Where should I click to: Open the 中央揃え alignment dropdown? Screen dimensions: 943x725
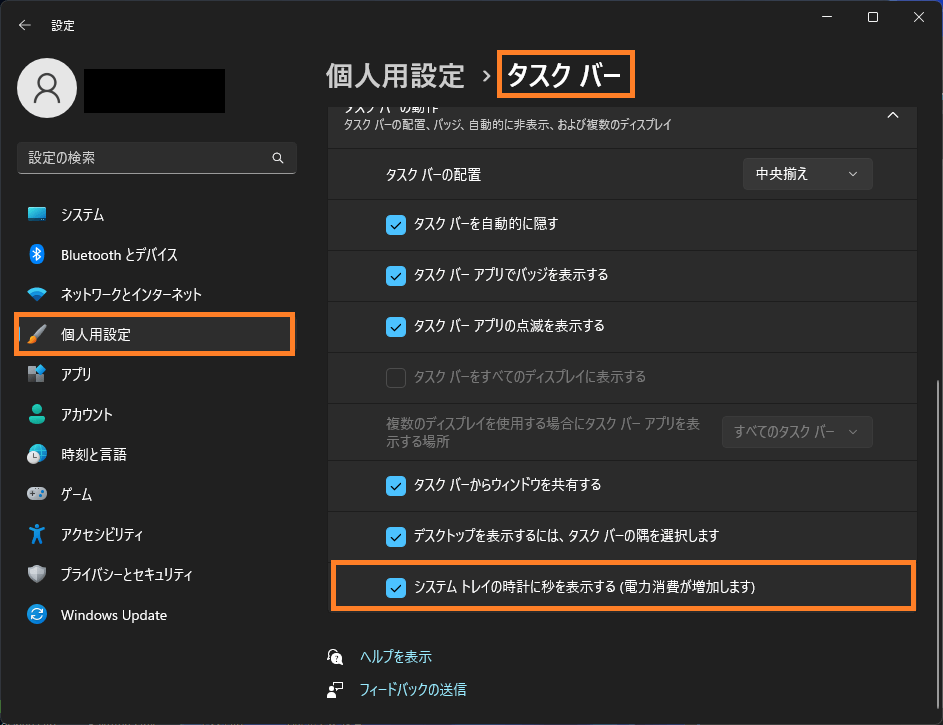click(808, 174)
